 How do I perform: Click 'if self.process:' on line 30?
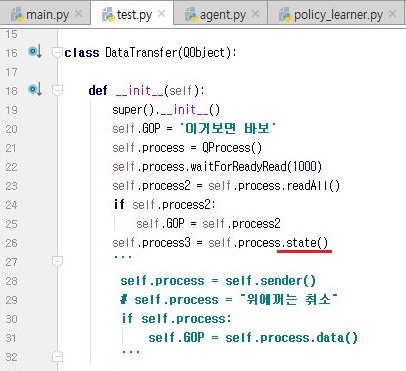[176, 319]
